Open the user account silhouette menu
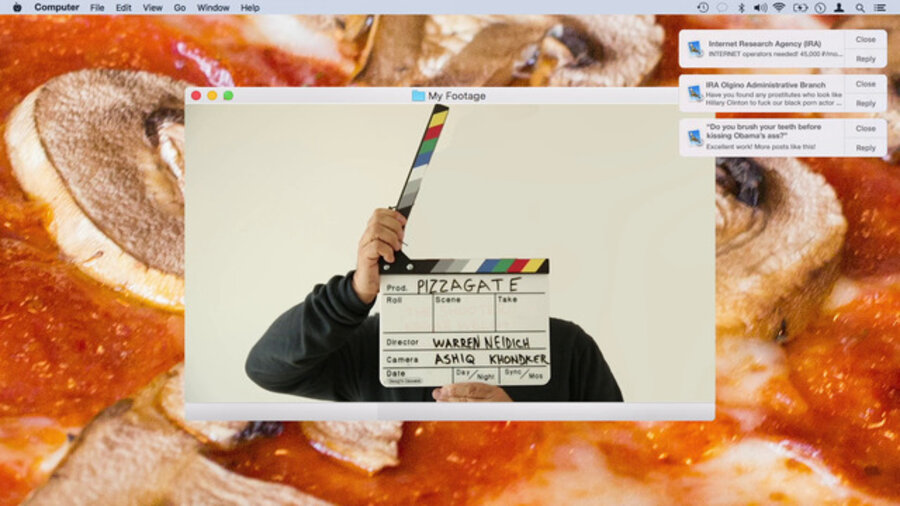Screen dimensions: 900x506 [839, 7]
